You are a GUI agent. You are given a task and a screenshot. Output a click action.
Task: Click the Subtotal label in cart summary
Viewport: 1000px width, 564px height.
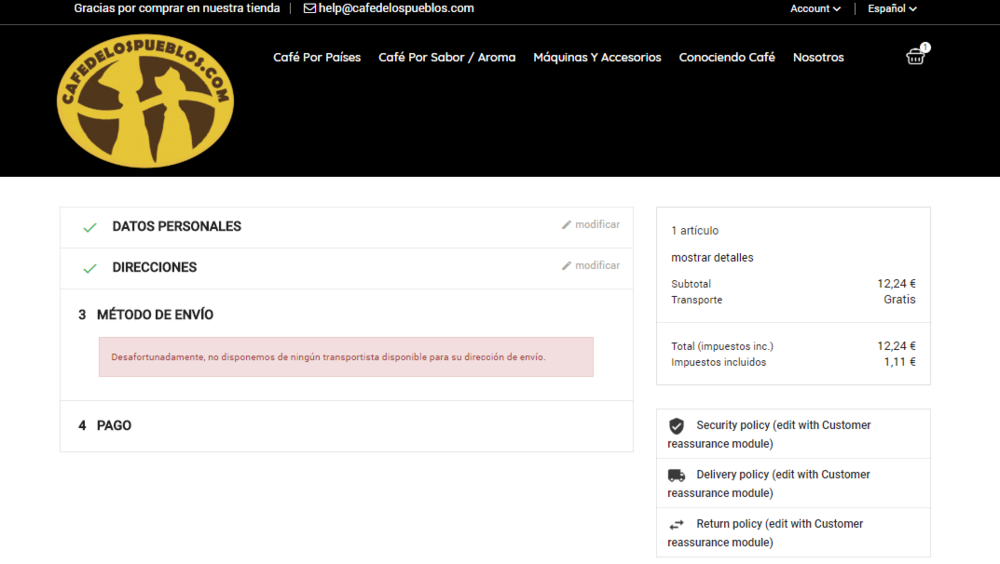click(x=691, y=284)
